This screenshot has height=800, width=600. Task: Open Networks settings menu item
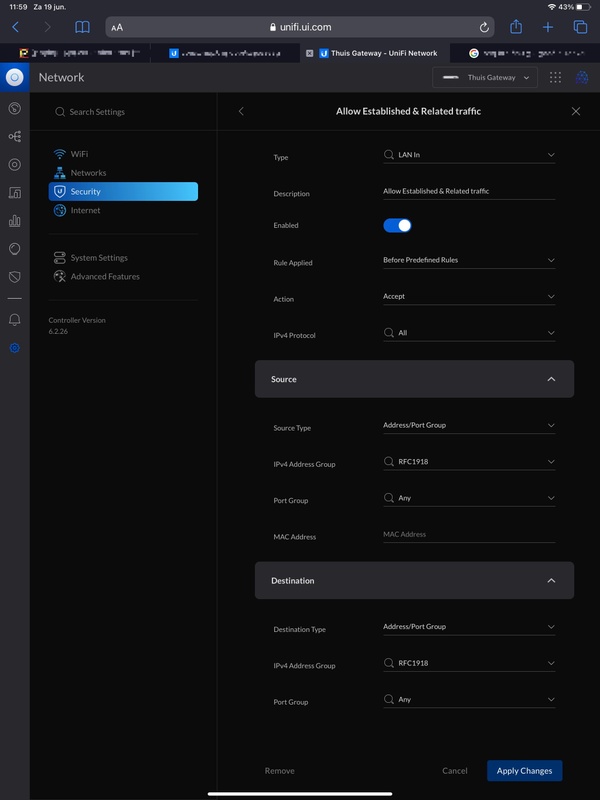click(88, 173)
